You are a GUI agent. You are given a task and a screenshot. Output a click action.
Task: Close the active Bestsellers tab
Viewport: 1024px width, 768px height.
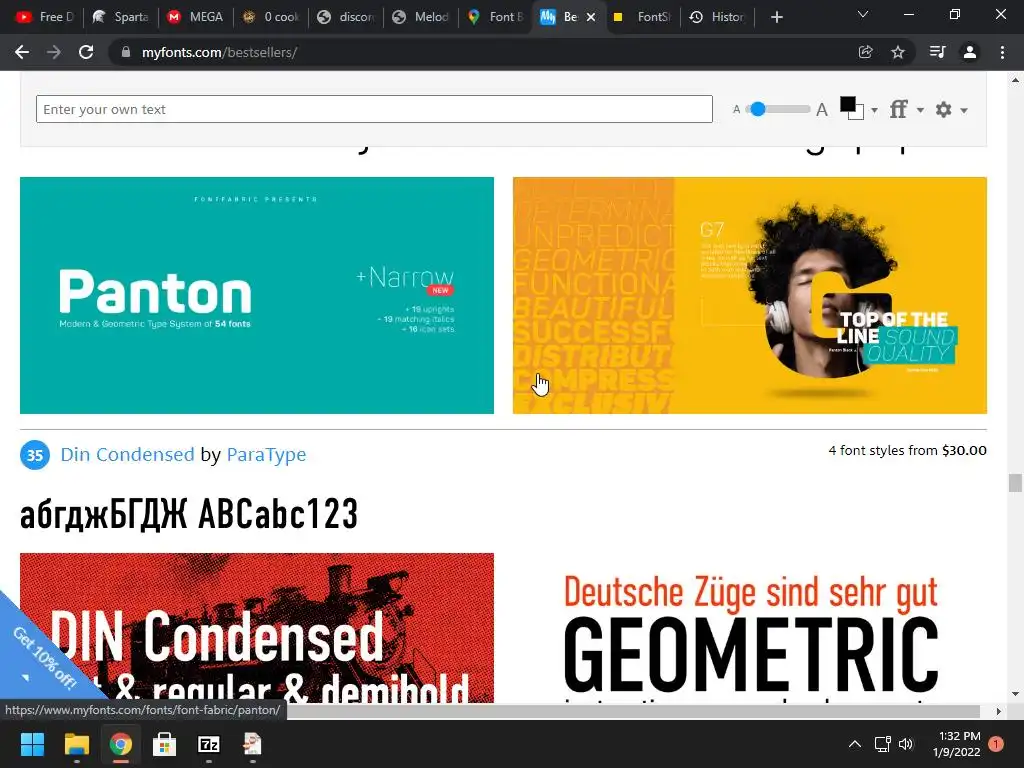point(591,17)
